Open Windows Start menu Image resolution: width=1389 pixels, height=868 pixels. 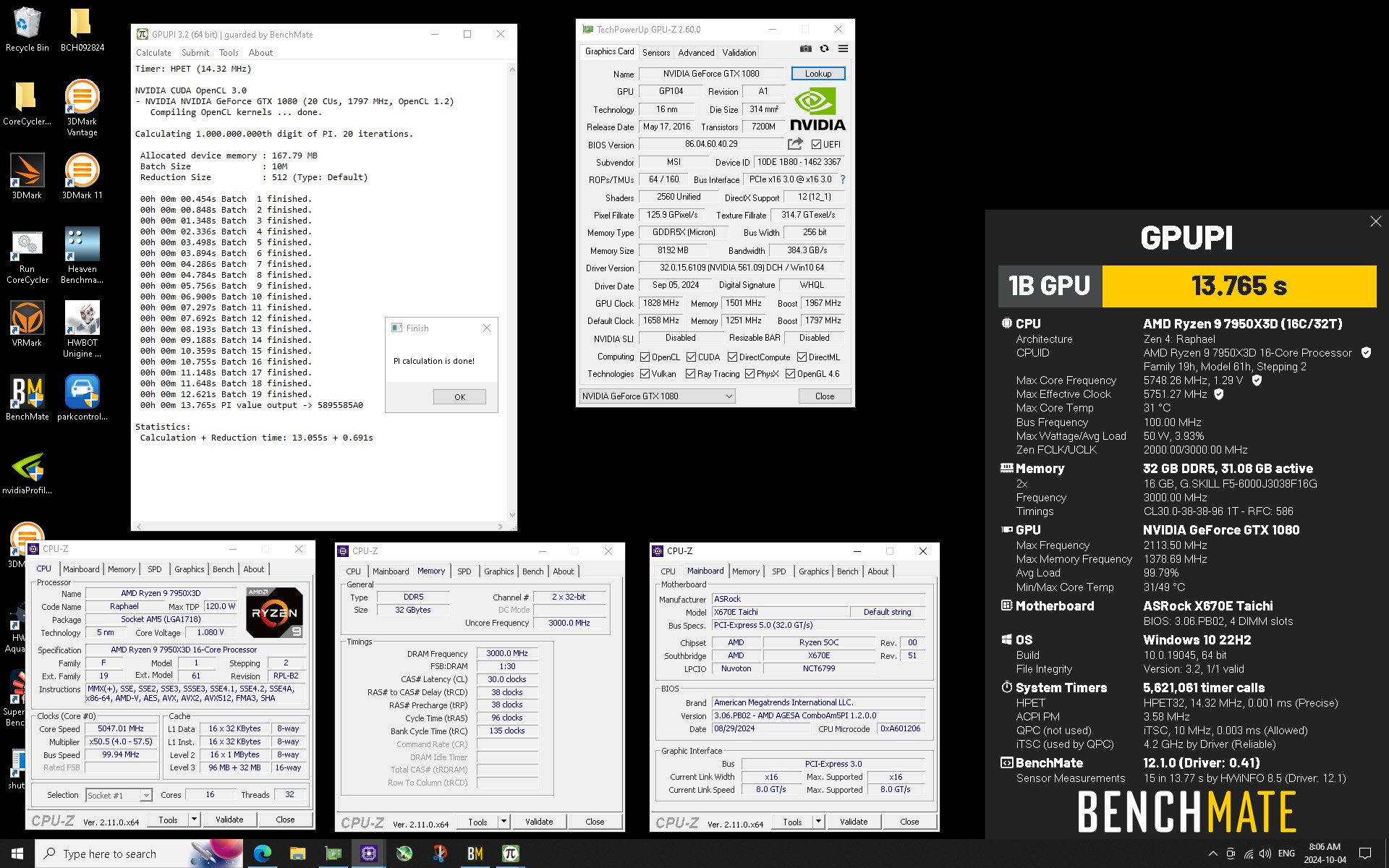(17, 854)
